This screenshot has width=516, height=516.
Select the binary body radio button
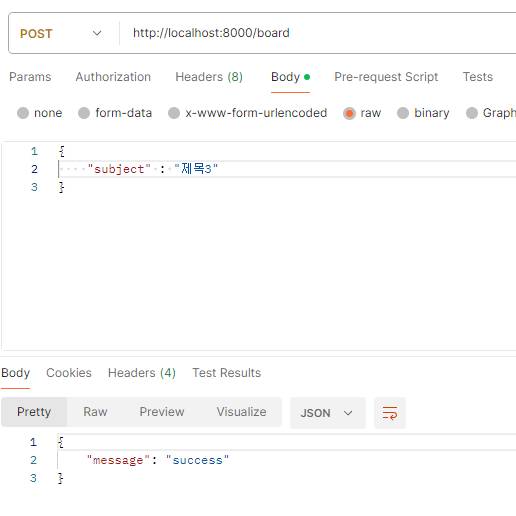403,113
